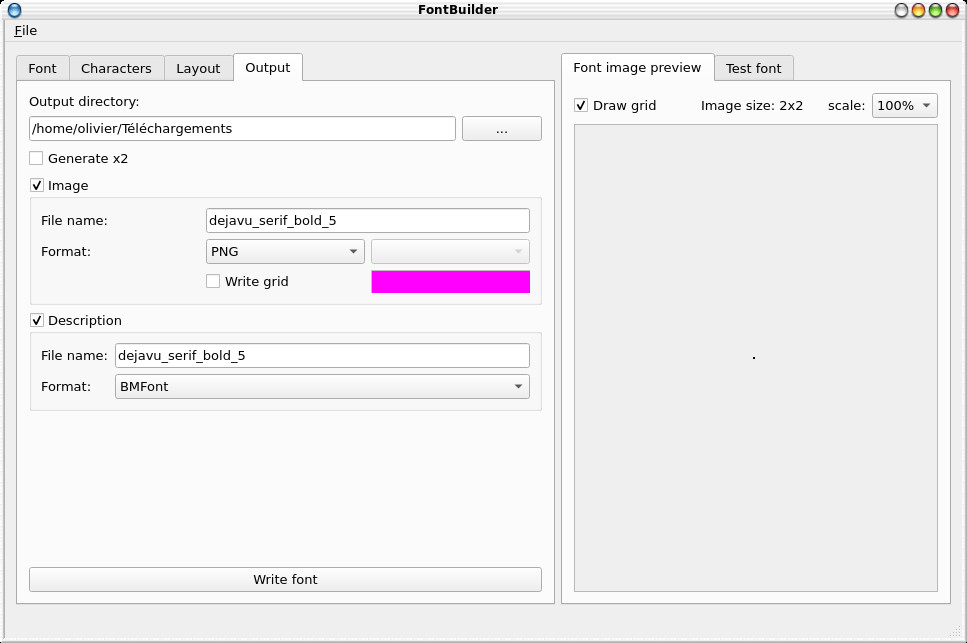Expand the PNG image format dropdown
967x643 pixels.
(284, 252)
